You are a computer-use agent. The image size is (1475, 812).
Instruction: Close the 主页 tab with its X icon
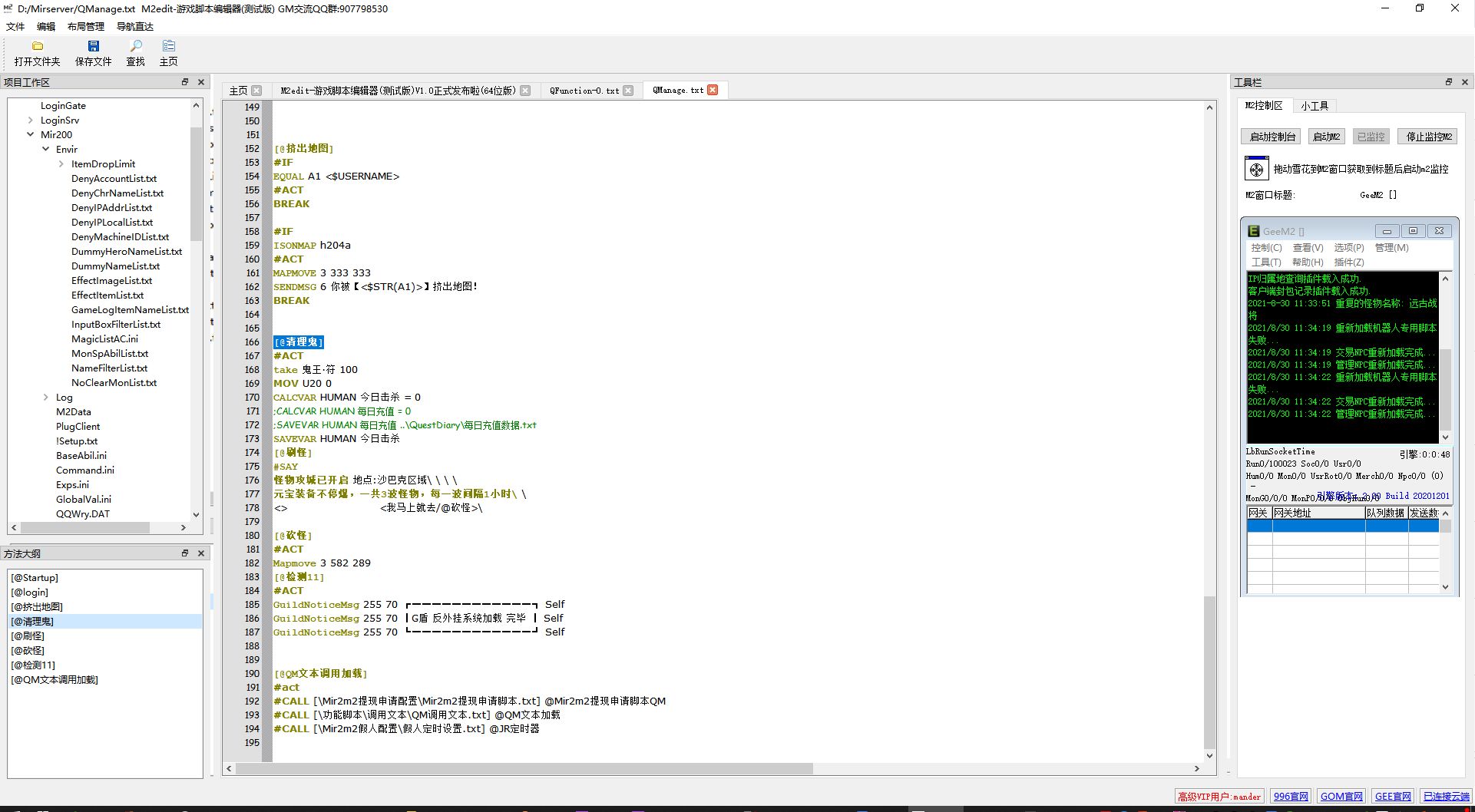(x=256, y=91)
